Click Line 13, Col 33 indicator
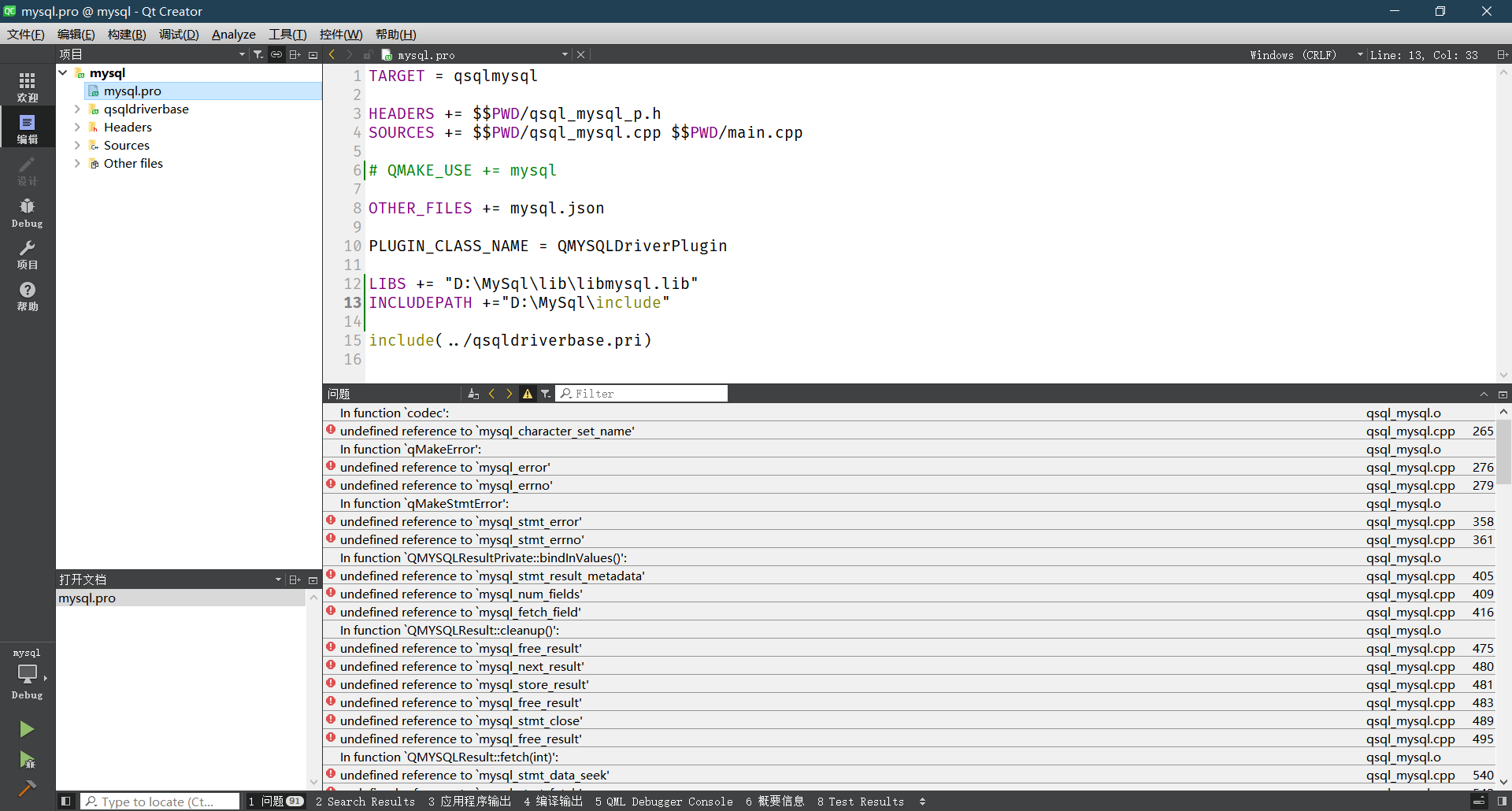 click(x=1424, y=54)
